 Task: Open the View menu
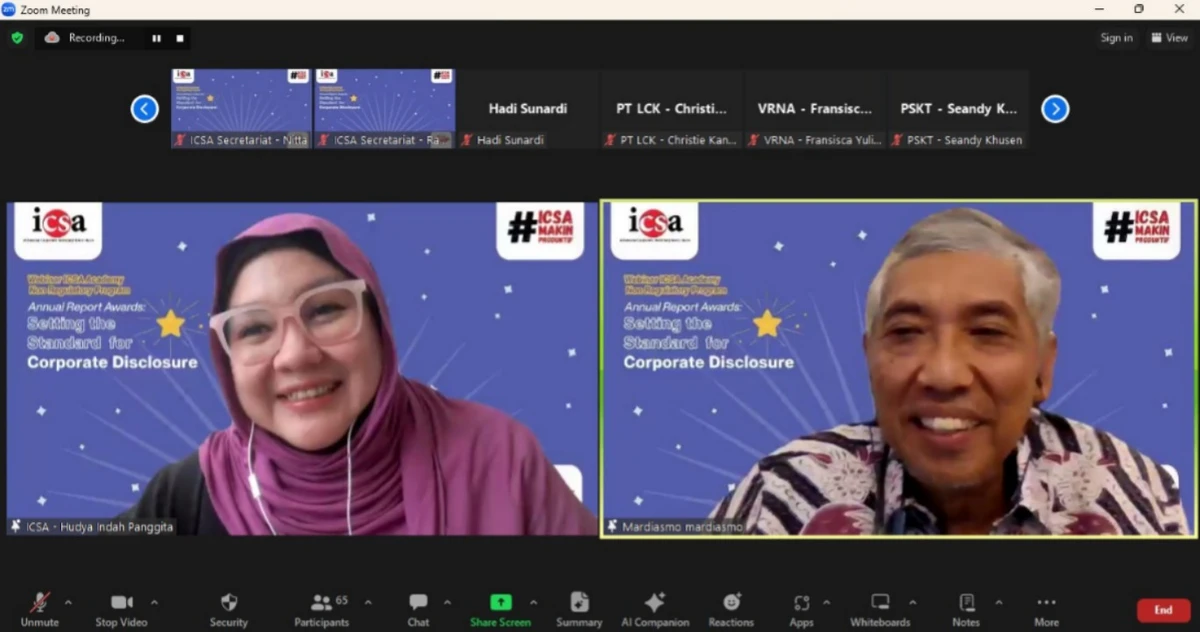pos(1168,38)
